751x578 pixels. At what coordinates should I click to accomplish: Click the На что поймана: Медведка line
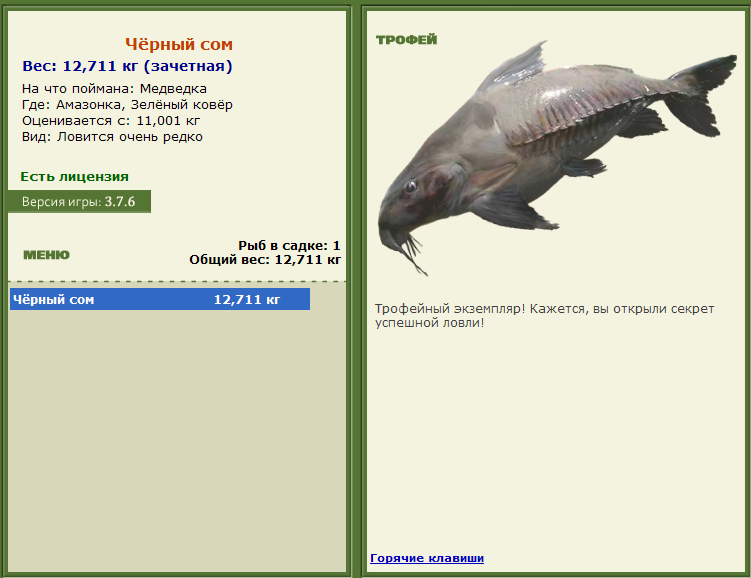point(114,89)
